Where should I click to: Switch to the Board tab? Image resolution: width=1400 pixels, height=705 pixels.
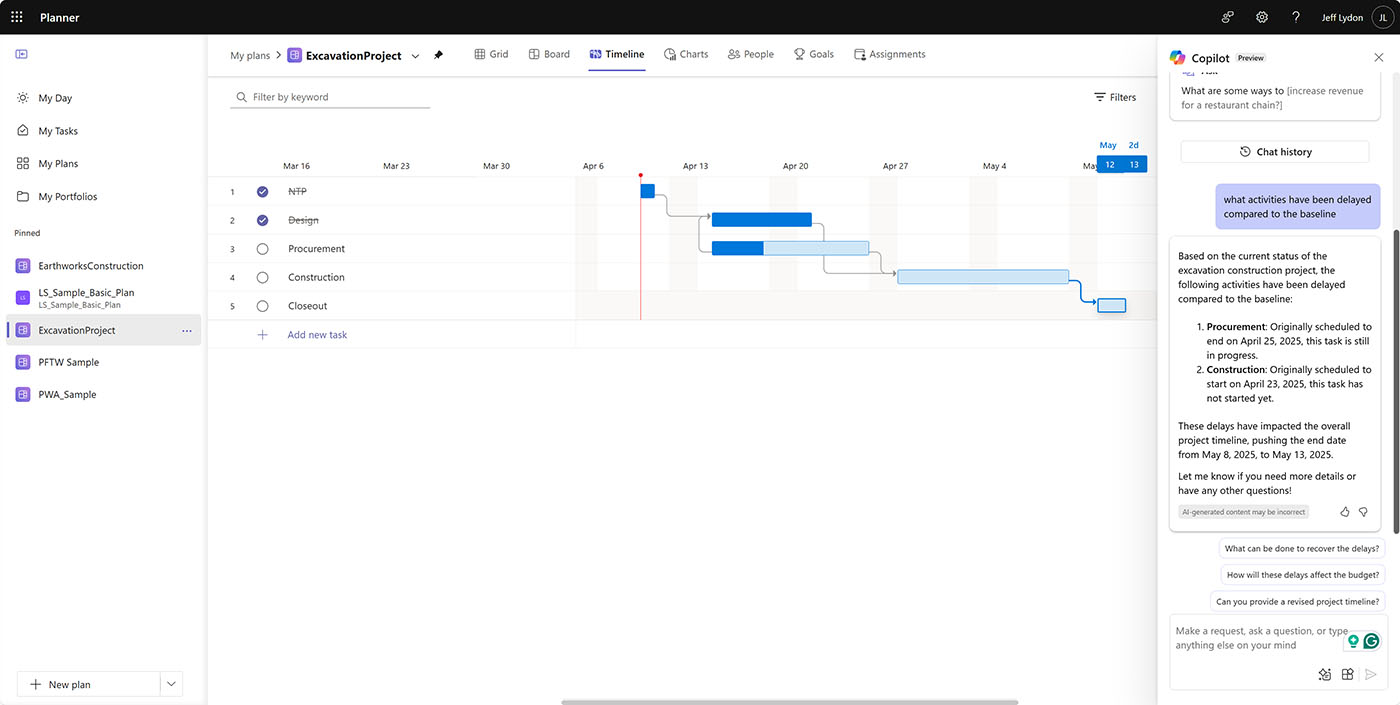pos(549,54)
